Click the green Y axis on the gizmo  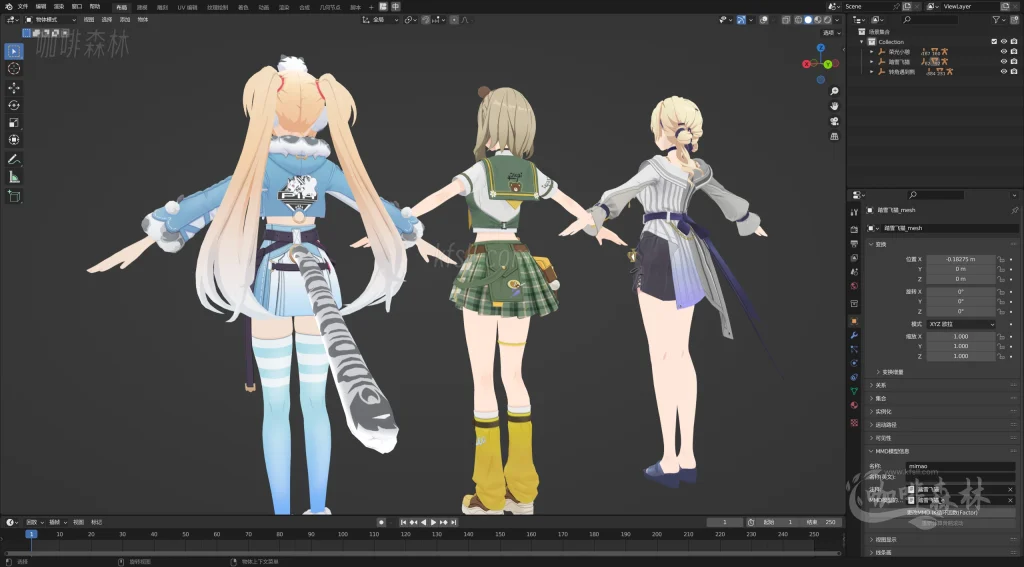827,64
